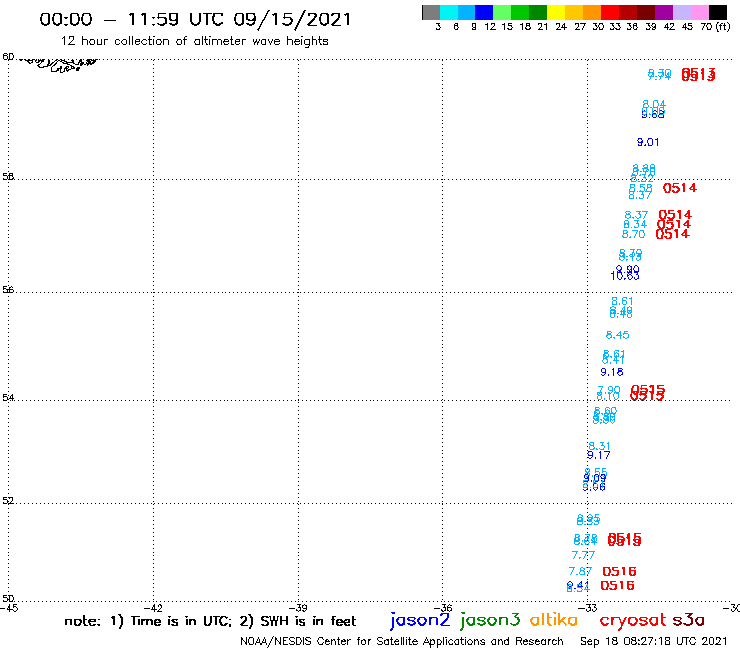Viewport: 740px width, 650px height.
Task: Click the coastline outline near latitude 60
Action: [x=59, y=64]
